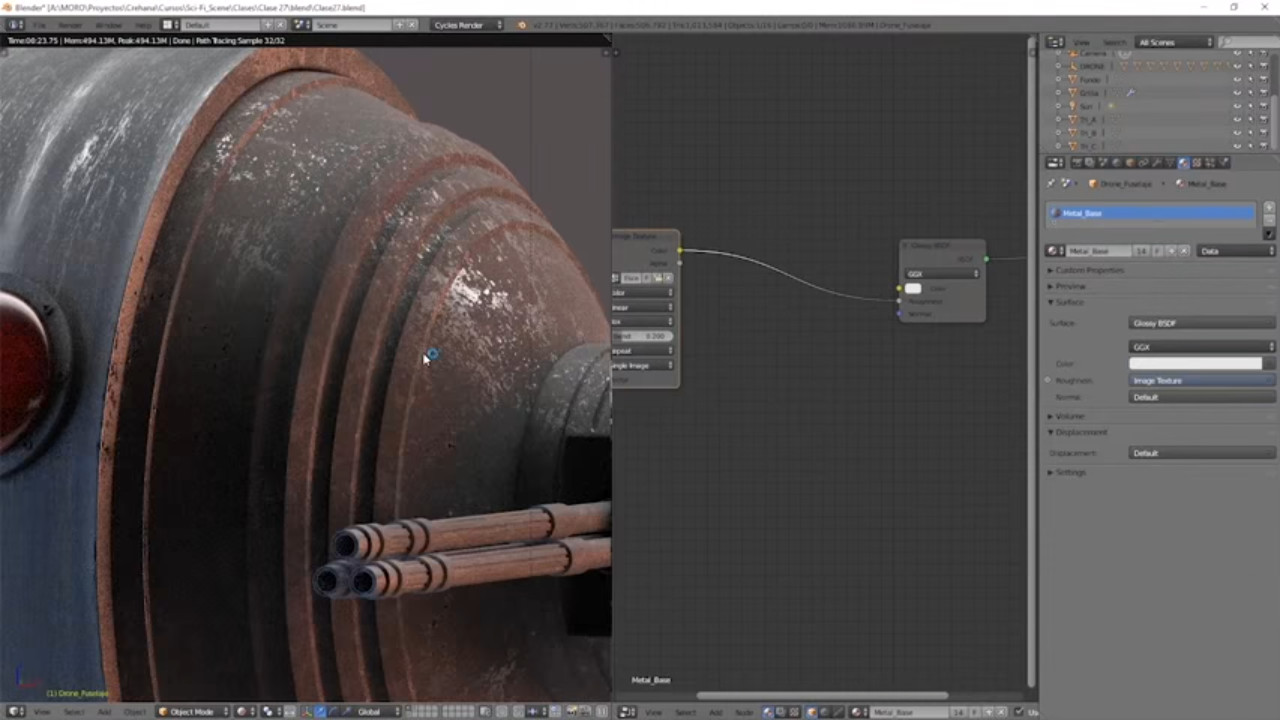This screenshot has width=1280, height=720.
Task: Select the Metal_Base material slot
Action: 1150,213
